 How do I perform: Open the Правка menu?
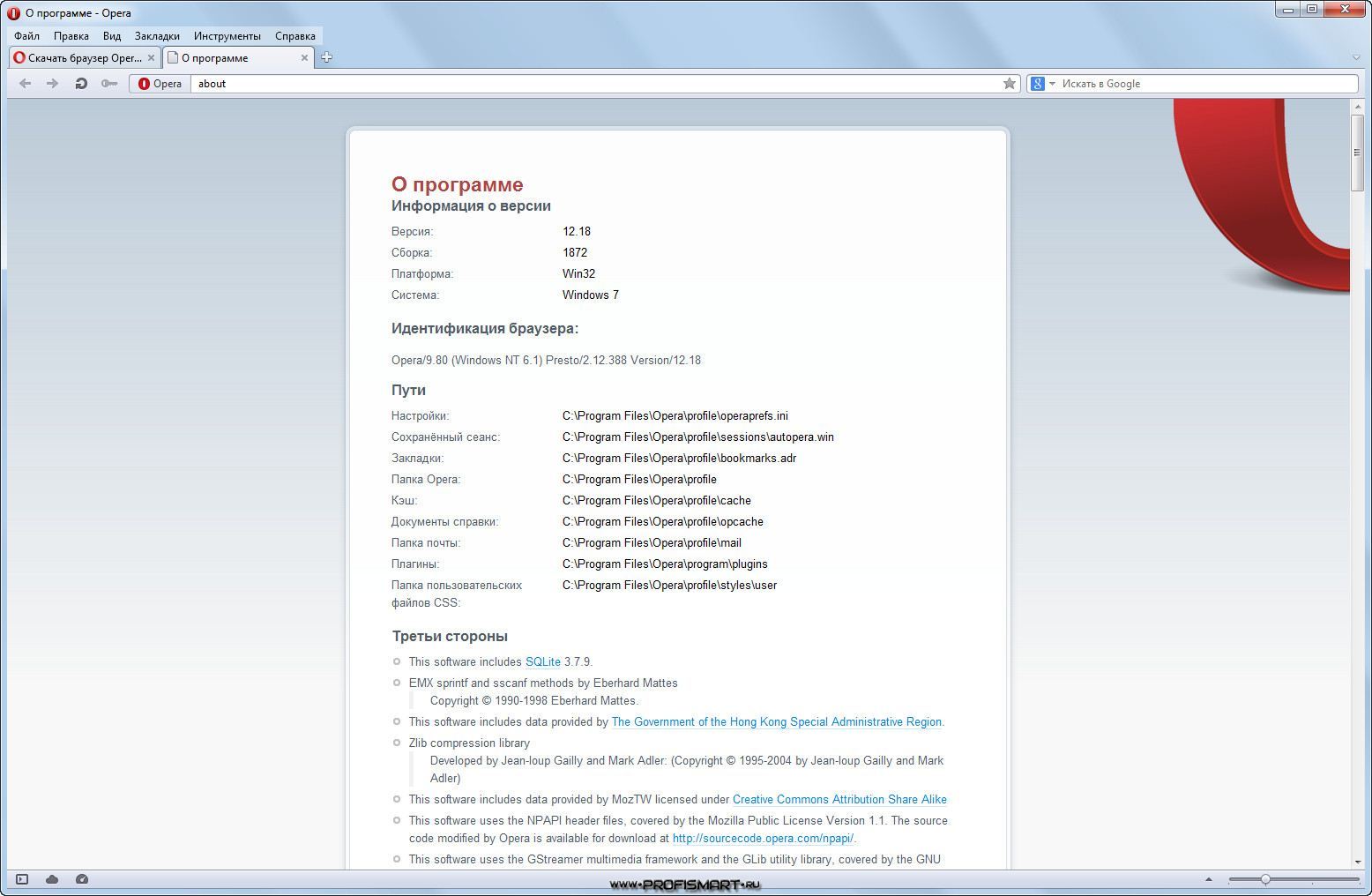click(x=71, y=36)
